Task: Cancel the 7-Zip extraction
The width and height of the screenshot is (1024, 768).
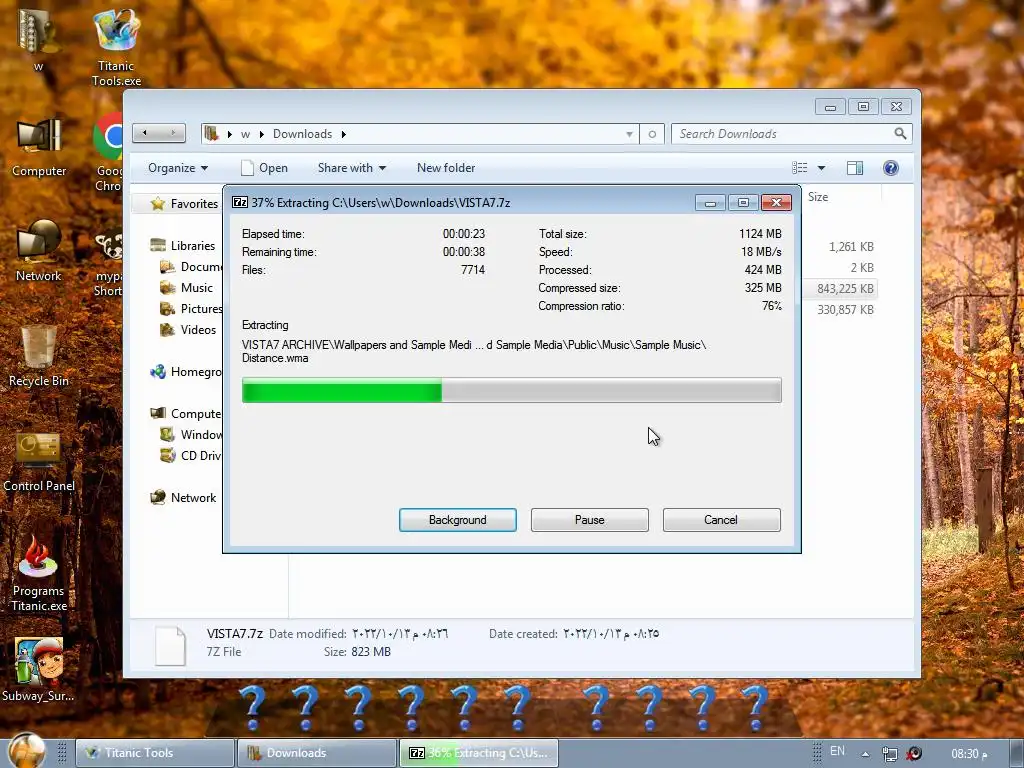Action: [x=721, y=520]
